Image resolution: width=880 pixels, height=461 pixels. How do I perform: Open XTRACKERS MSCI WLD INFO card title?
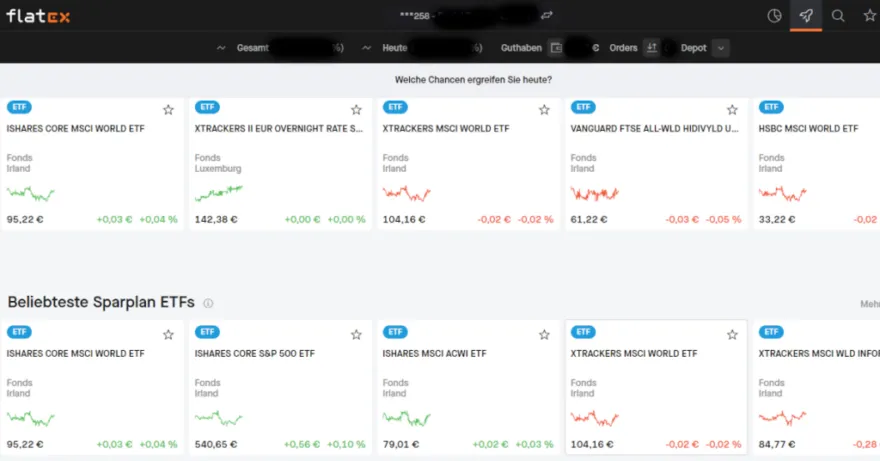pyautogui.click(x=819, y=354)
